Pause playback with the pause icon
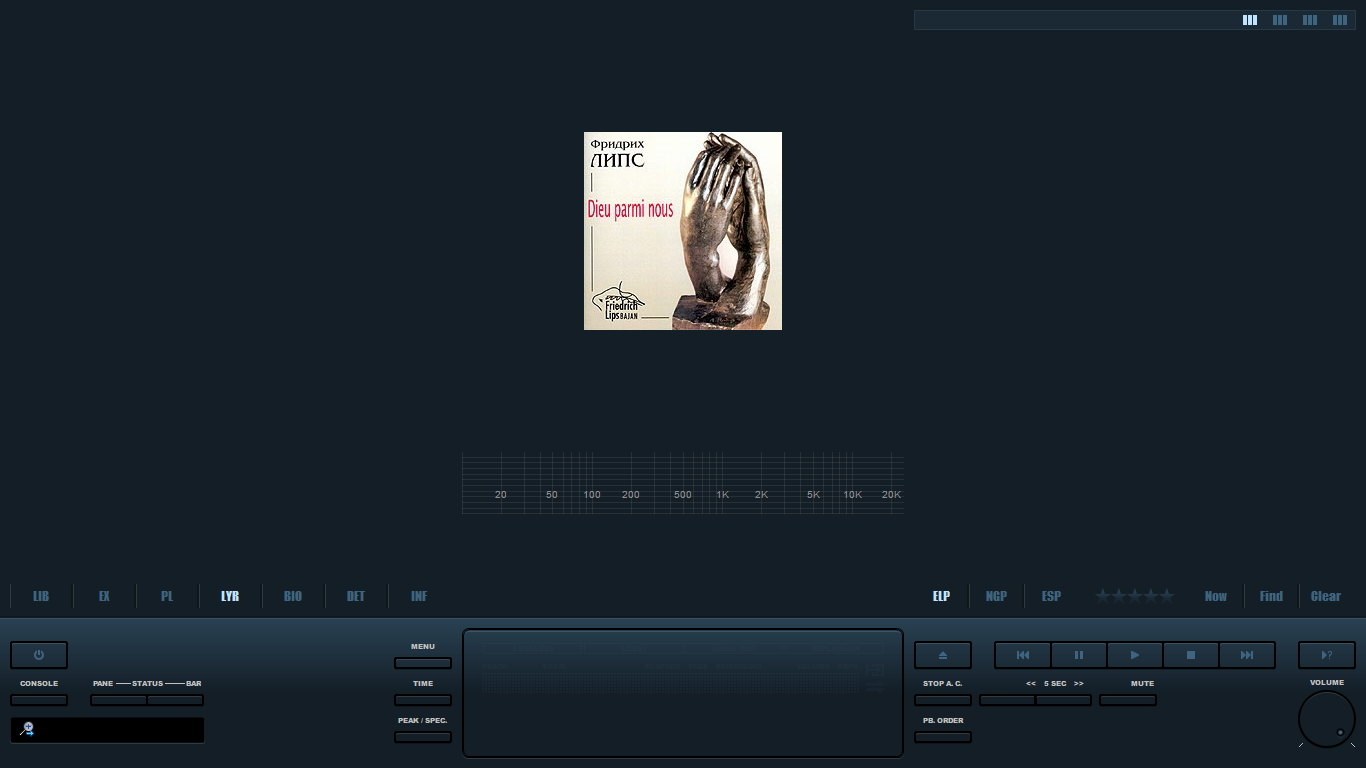The width and height of the screenshot is (1366, 768). click(1079, 655)
